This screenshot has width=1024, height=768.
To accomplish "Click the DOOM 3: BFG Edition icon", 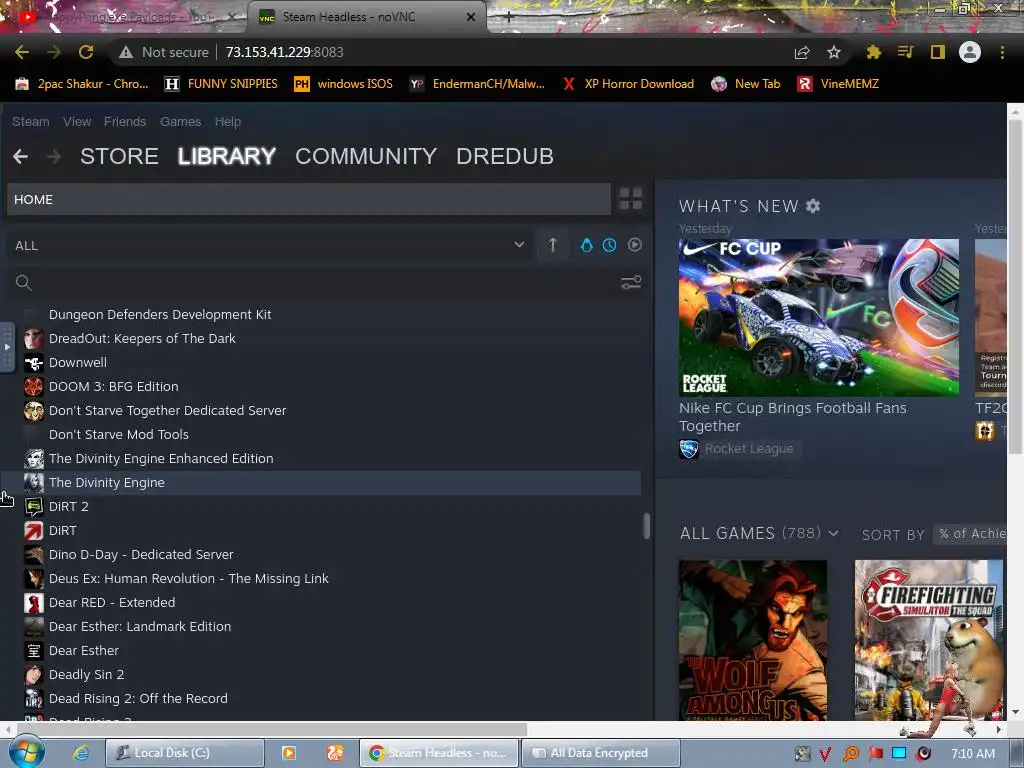I will [x=34, y=387].
